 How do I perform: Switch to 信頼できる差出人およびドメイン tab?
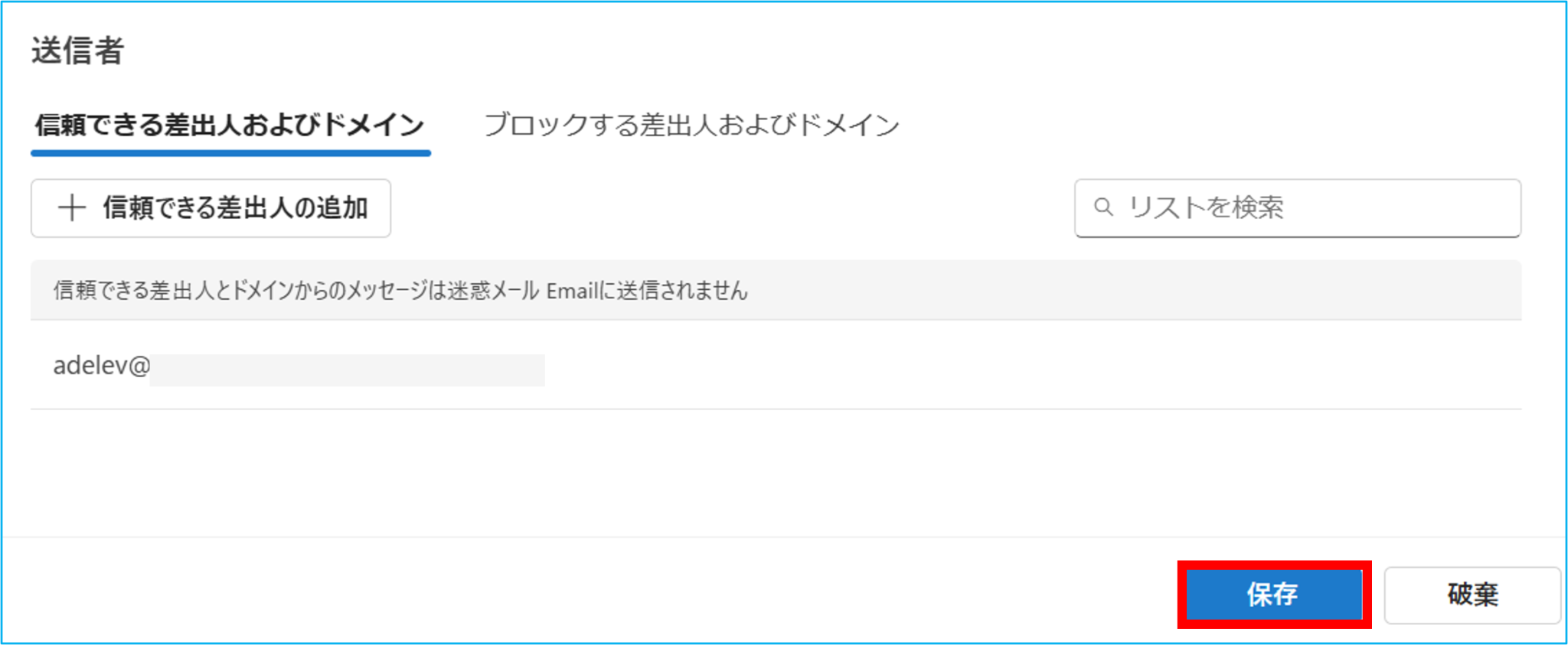click(230, 125)
